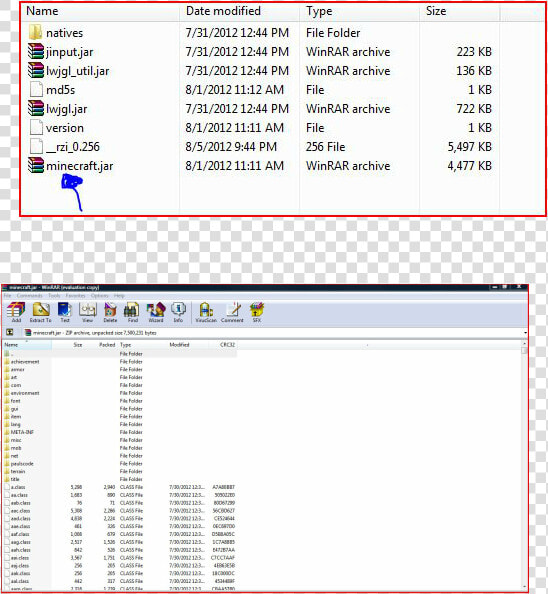Image resolution: width=548 pixels, height=594 pixels.
Task: Click the minecraft.jar archive icon in Explorer
Action: 36,166
